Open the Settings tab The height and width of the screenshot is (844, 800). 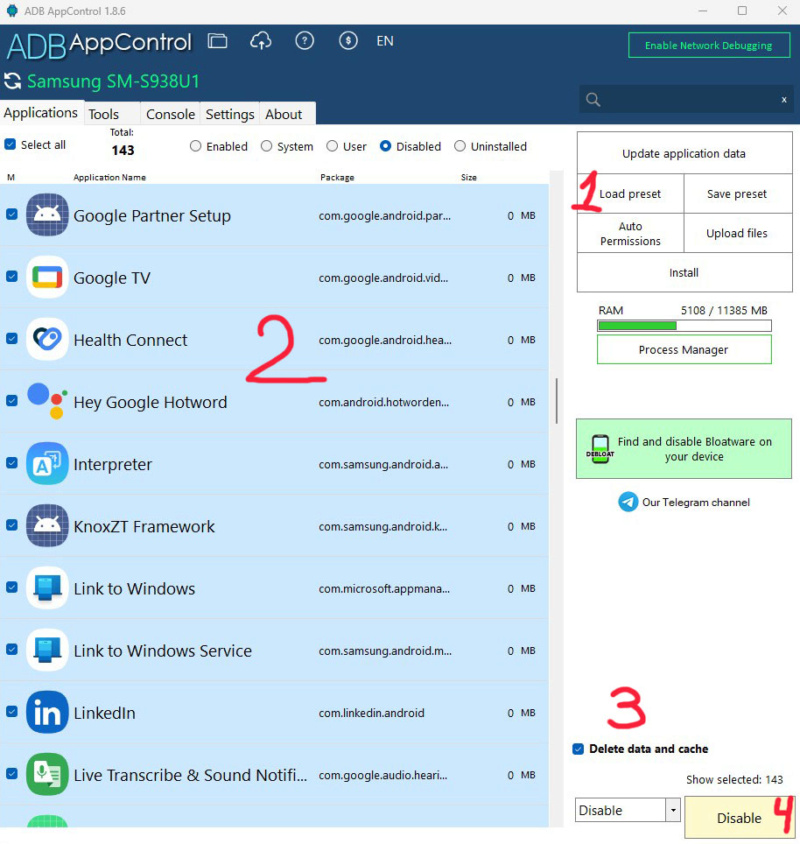[230, 114]
